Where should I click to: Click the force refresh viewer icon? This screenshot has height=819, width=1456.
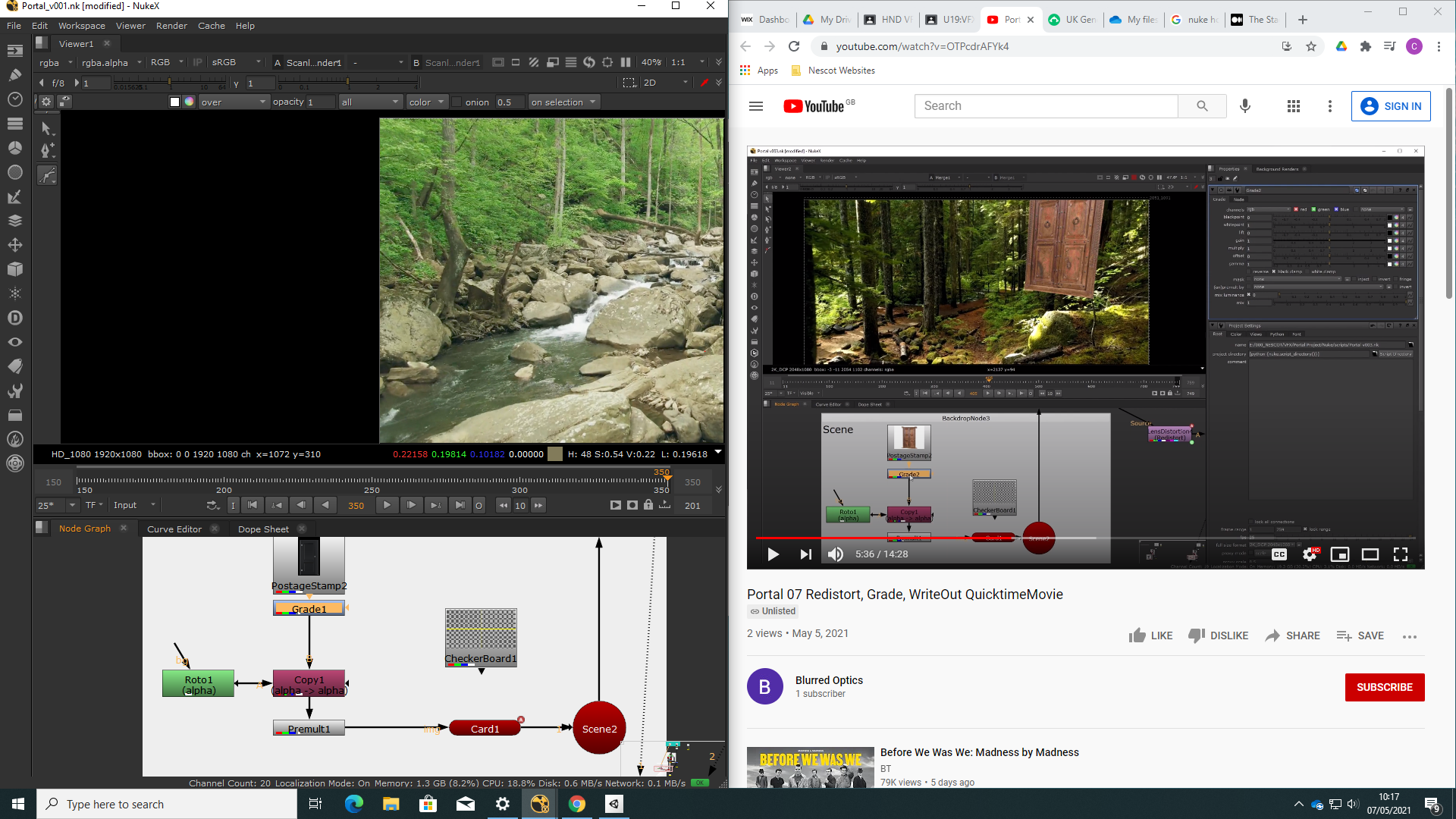[589, 62]
